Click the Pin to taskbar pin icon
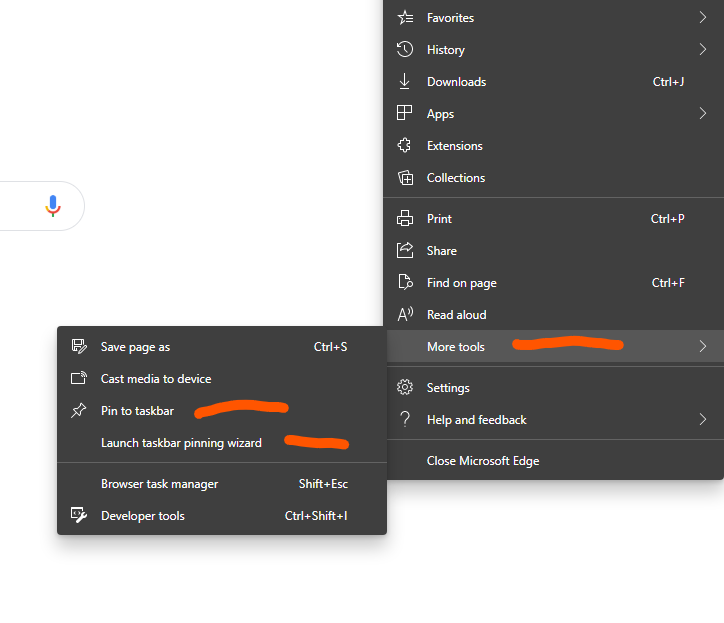The image size is (724, 623). click(79, 410)
